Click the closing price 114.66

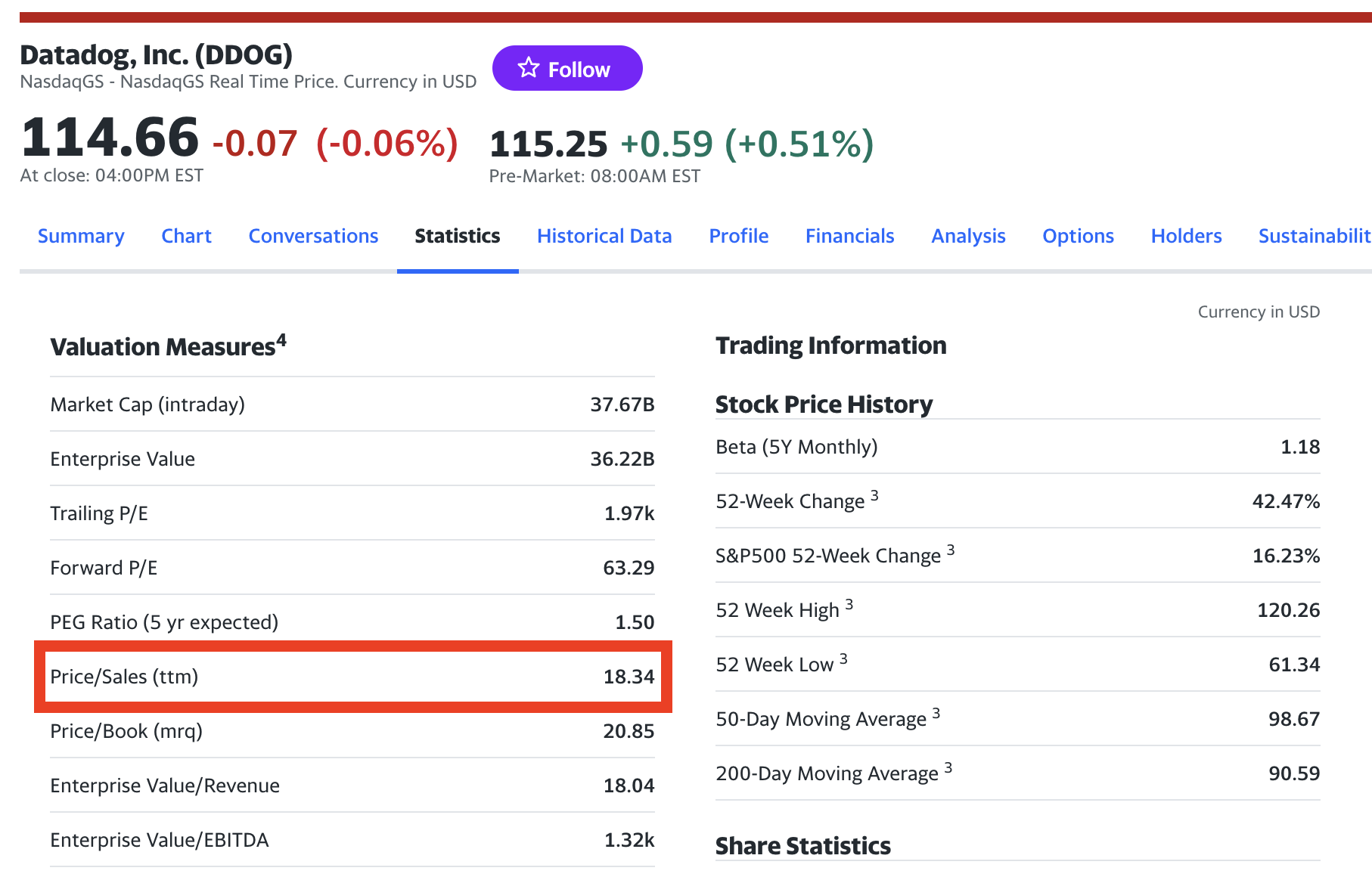[x=110, y=137]
